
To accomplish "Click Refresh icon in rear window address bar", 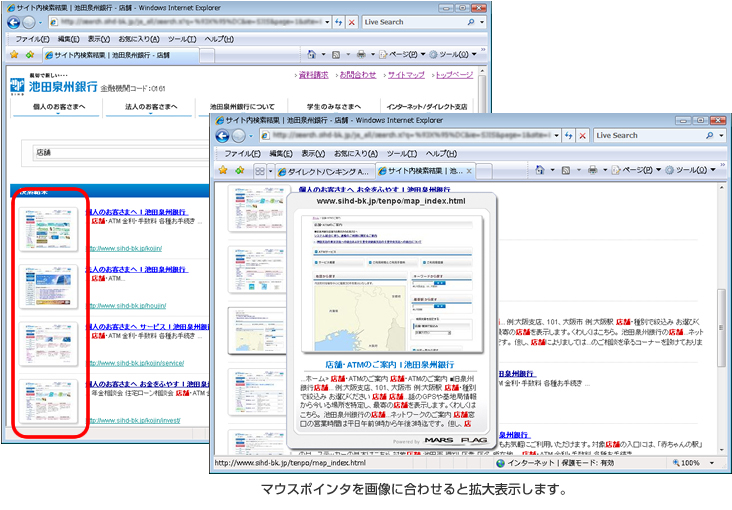I will 338,22.
